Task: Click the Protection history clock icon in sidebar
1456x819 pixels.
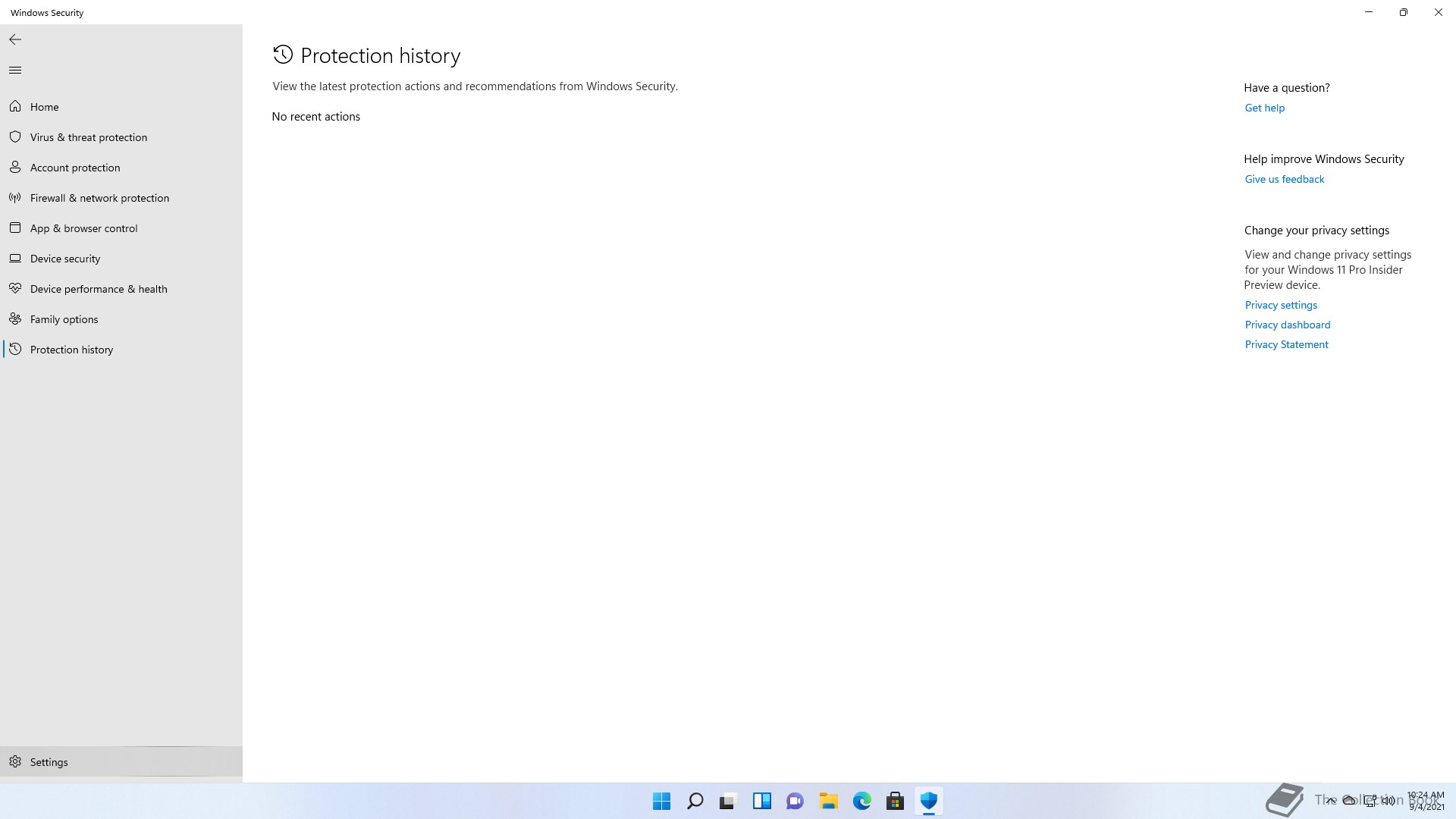Action: pos(15,349)
